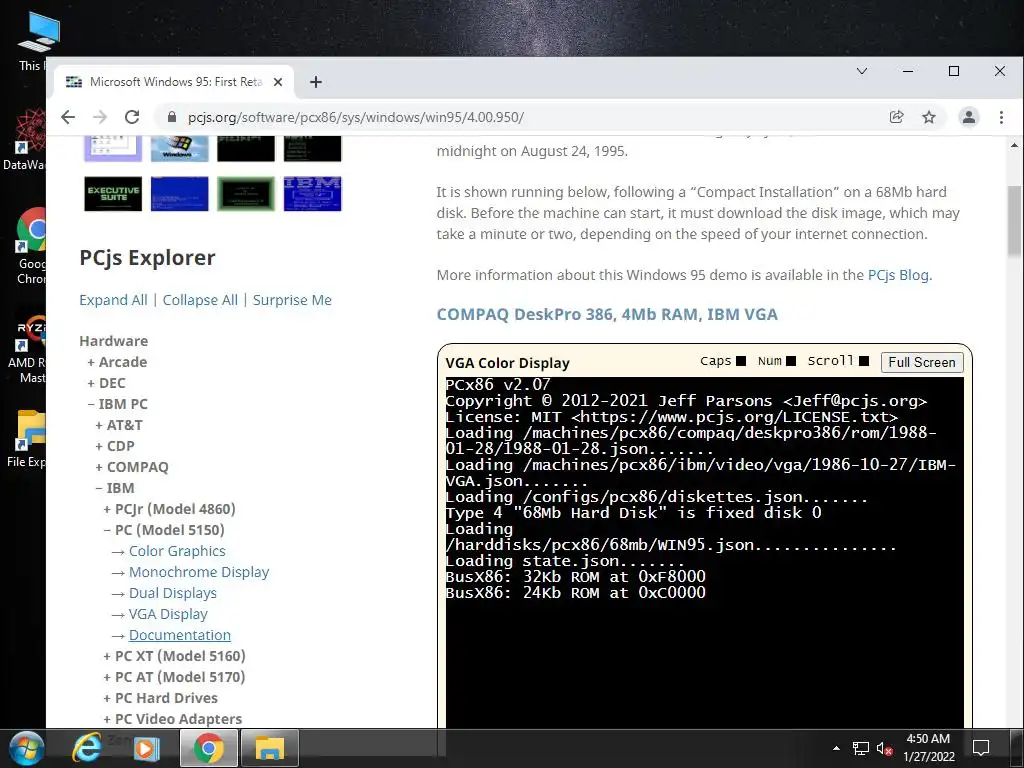Open a new tab with plus button
The image size is (1024, 768).
(316, 82)
